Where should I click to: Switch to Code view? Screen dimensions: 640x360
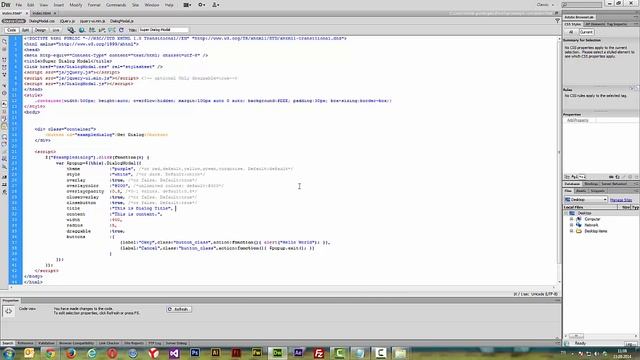pos(11,30)
